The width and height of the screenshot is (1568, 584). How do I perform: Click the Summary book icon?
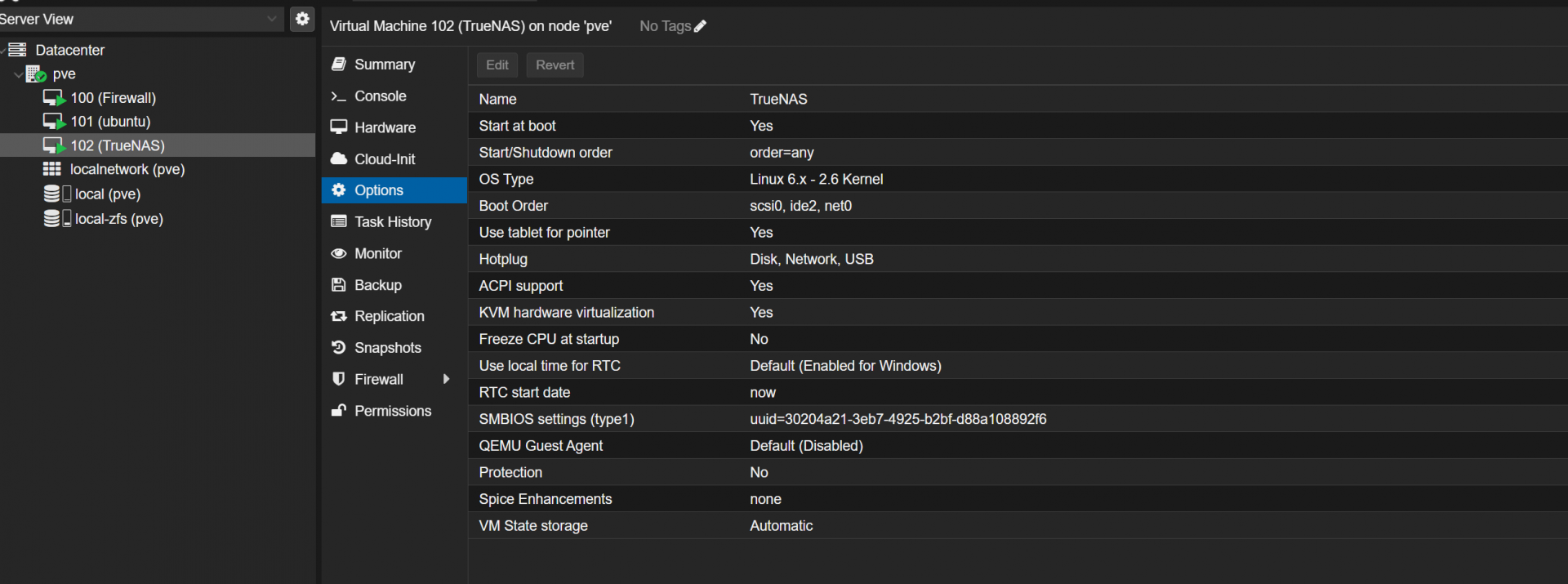coord(339,64)
